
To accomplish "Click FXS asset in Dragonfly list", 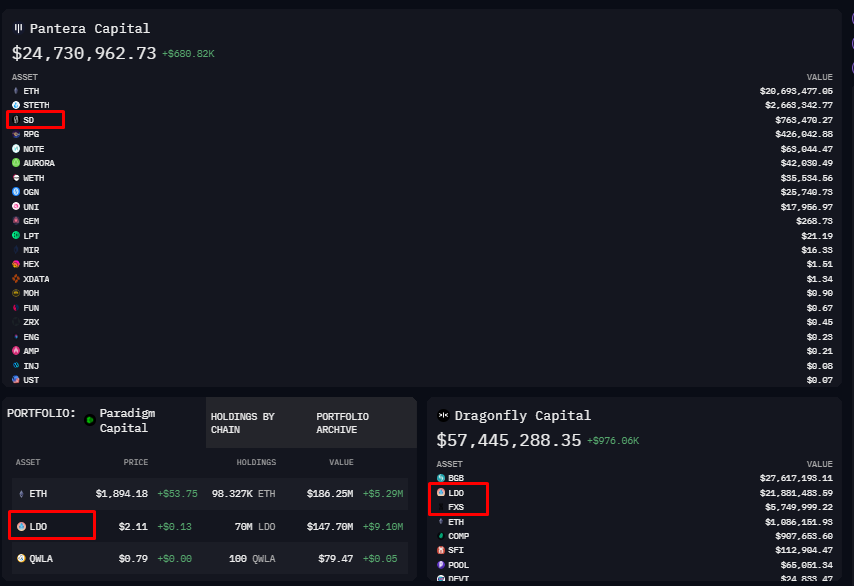I will (x=456, y=507).
